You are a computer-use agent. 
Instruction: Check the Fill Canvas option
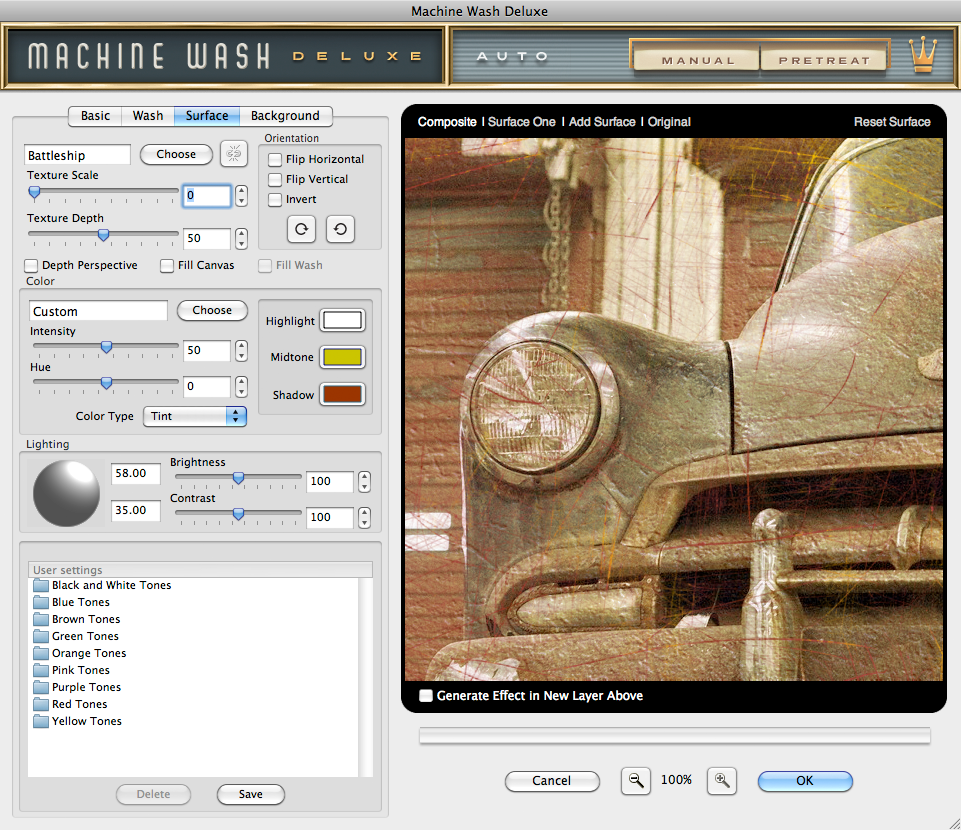(167, 265)
